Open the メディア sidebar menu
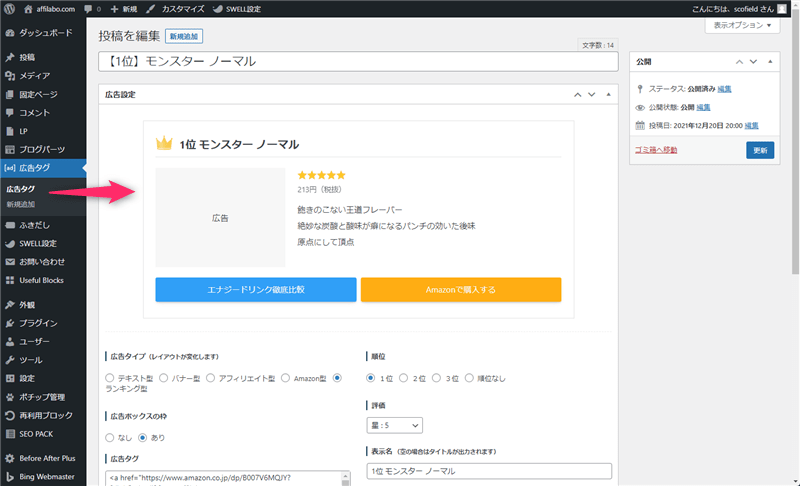800x486 pixels. [43, 75]
